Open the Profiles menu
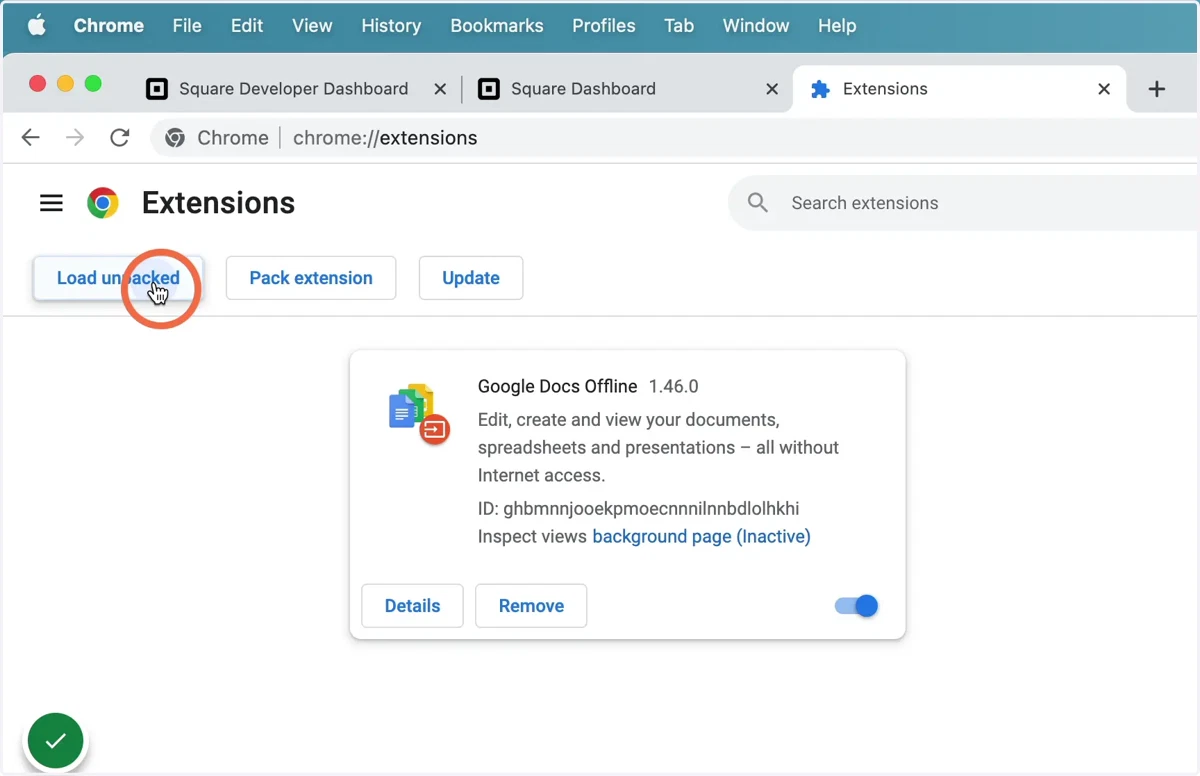The image size is (1200, 776). pyautogui.click(x=604, y=26)
